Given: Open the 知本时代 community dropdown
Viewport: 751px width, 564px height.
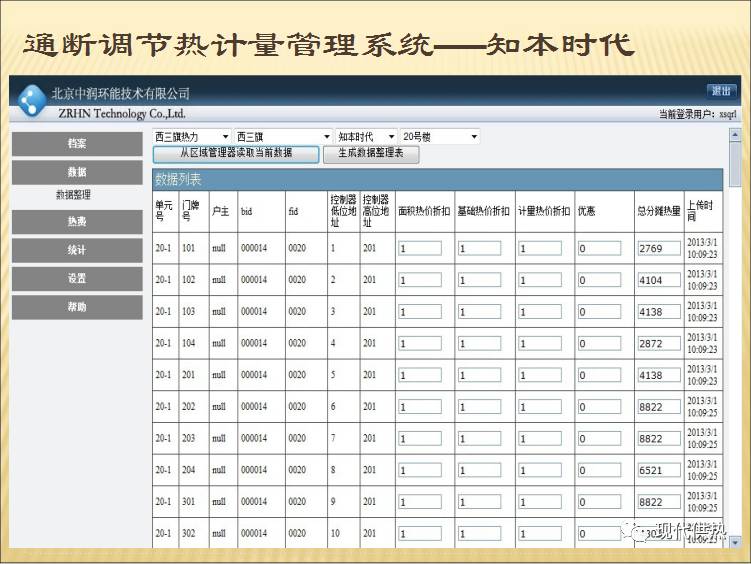Looking at the screenshot, I should point(366,137).
